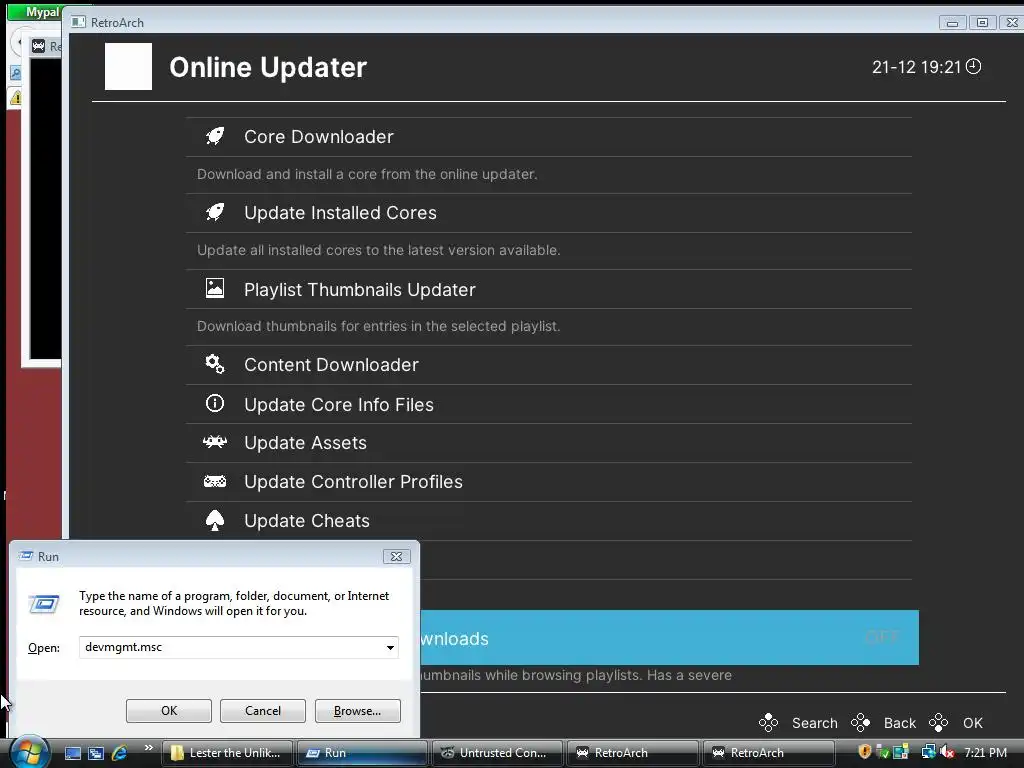Click the OK label in the RetroArch footer
This screenshot has height=768, width=1024.
[x=972, y=723]
